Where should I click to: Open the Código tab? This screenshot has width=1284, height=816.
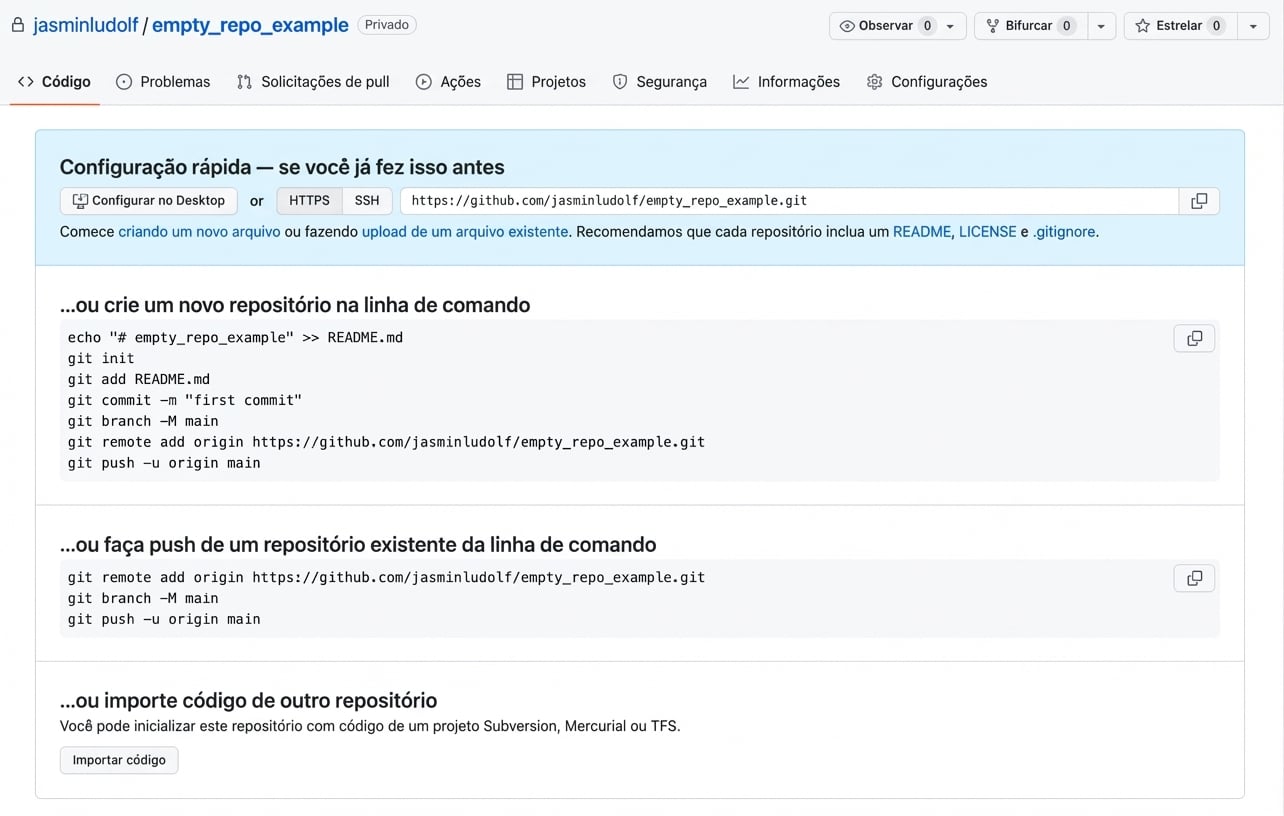coord(55,82)
